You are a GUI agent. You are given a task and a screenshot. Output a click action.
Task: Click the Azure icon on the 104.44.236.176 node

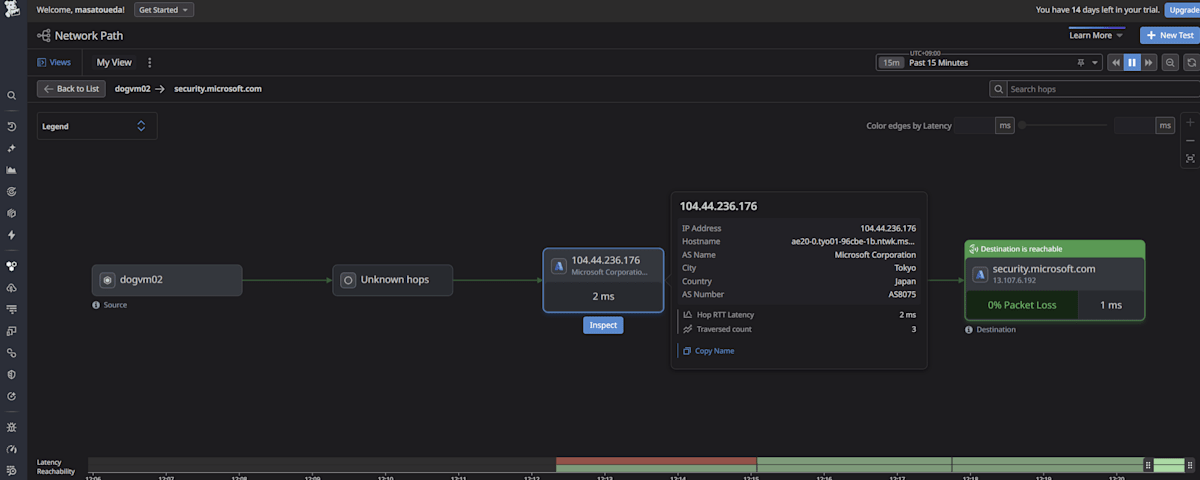[x=559, y=266]
